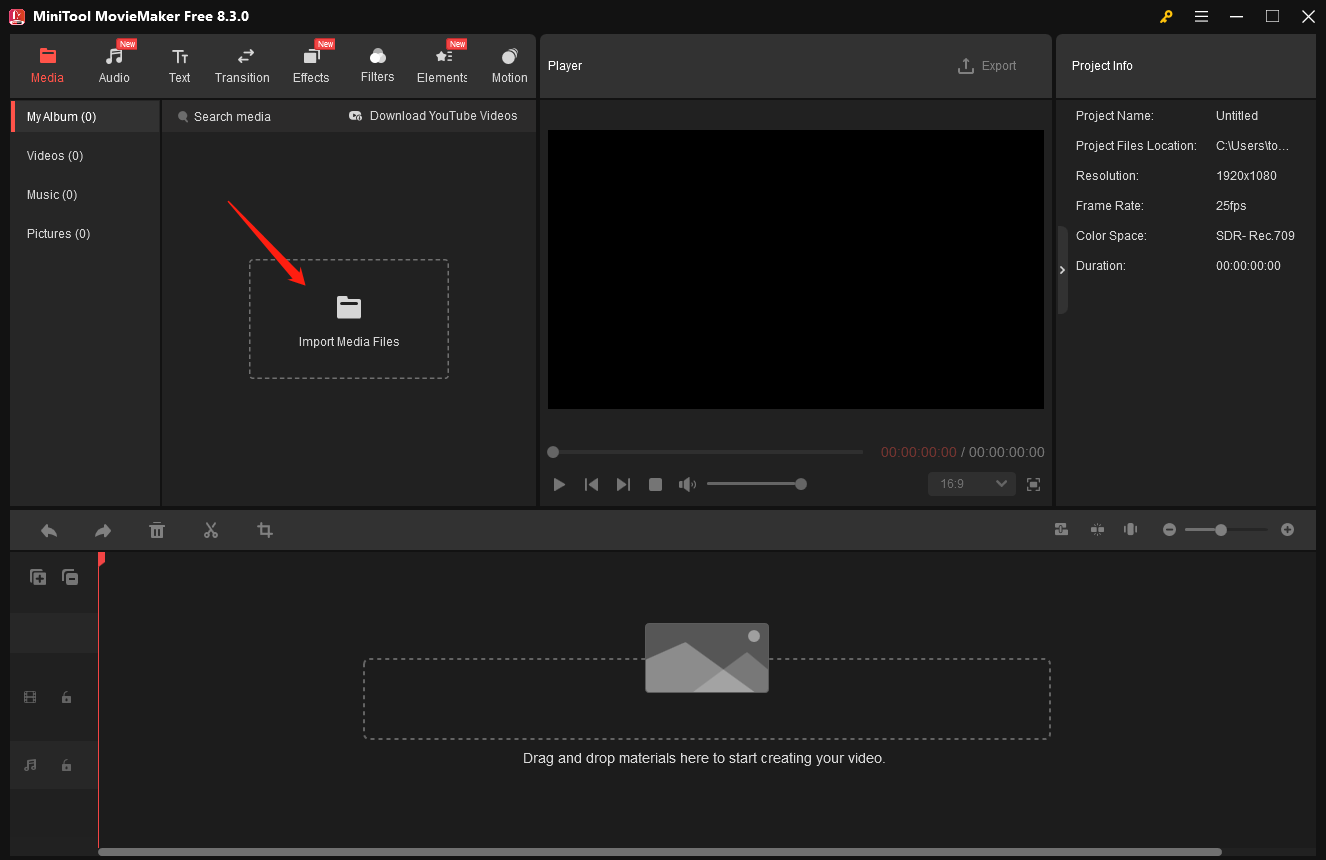Click the red timeline playhead marker
Viewport: 1326px width, 860px height.
coord(100,560)
